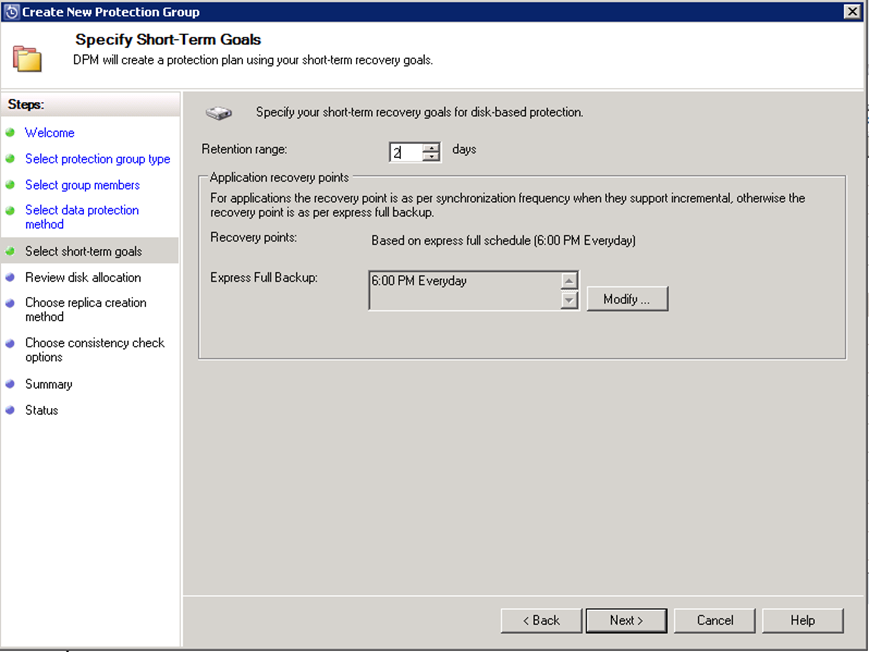
Task: Click the Choose consistency check options step
Action: (x=95, y=350)
